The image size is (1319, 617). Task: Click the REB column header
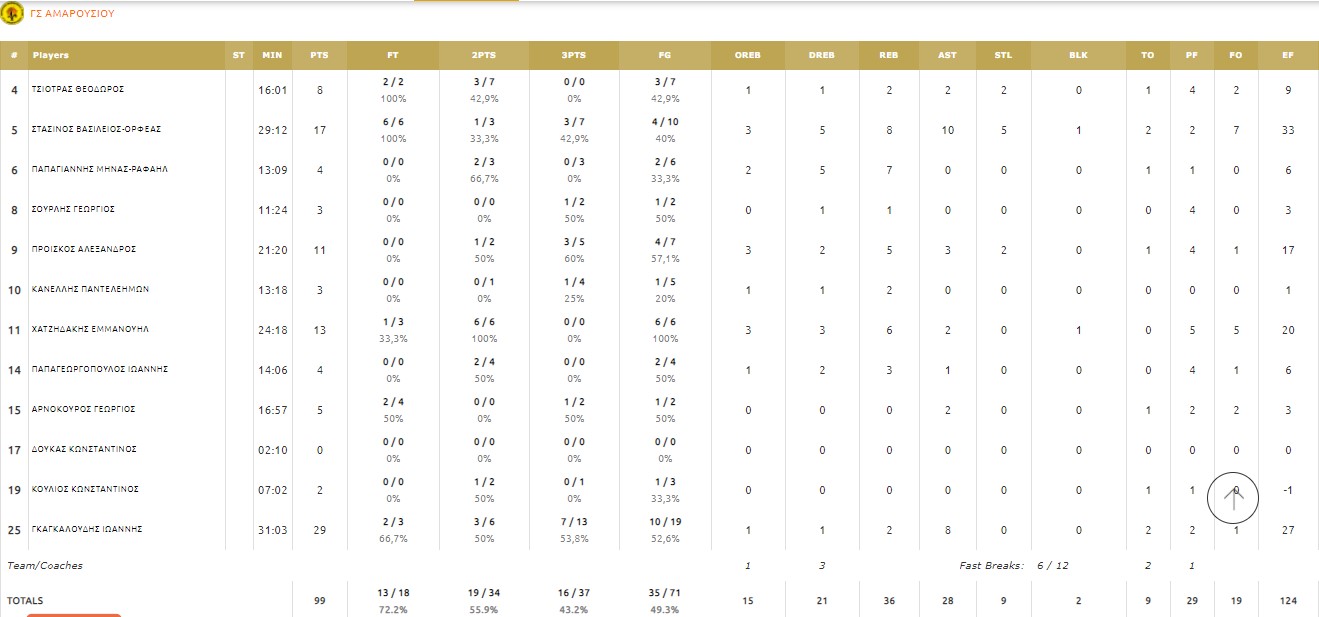point(888,55)
